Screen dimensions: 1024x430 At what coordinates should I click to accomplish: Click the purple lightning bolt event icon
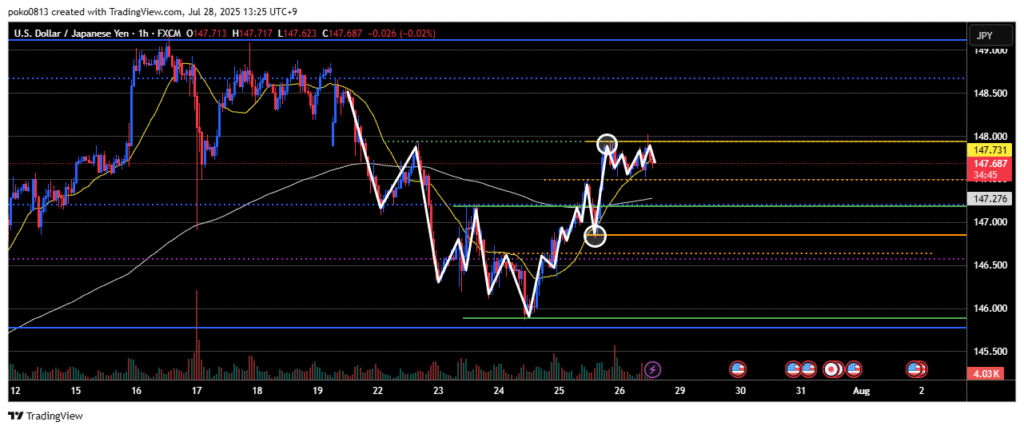[x=652, y=369]
